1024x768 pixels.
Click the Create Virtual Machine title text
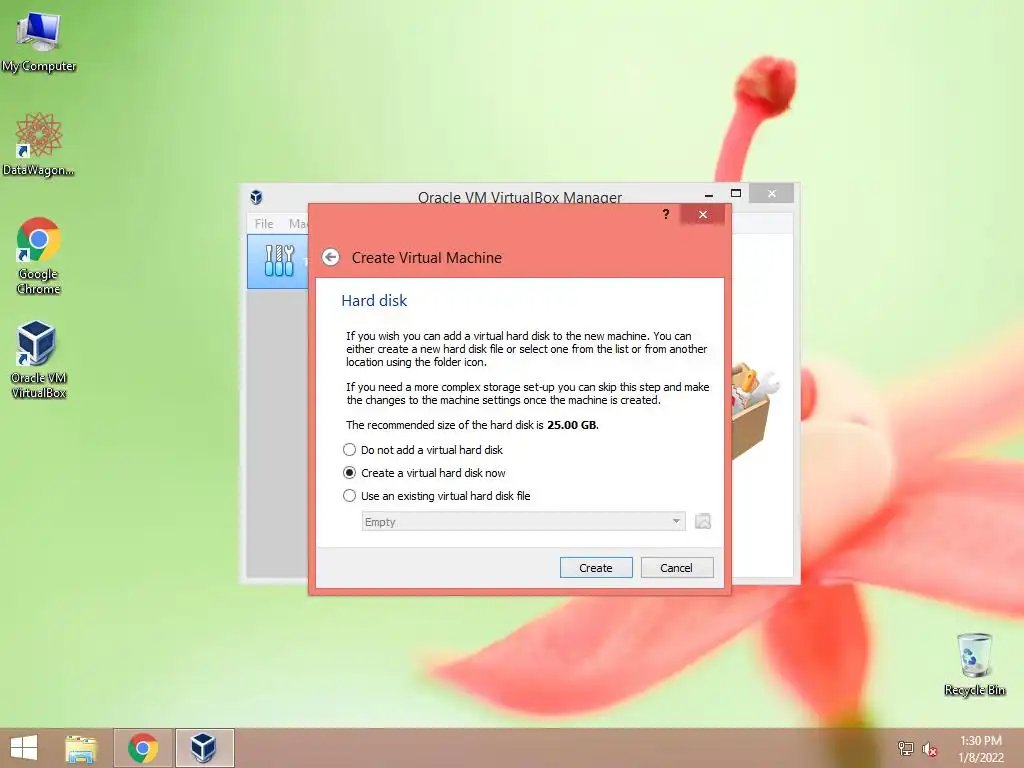pos(426,258)
